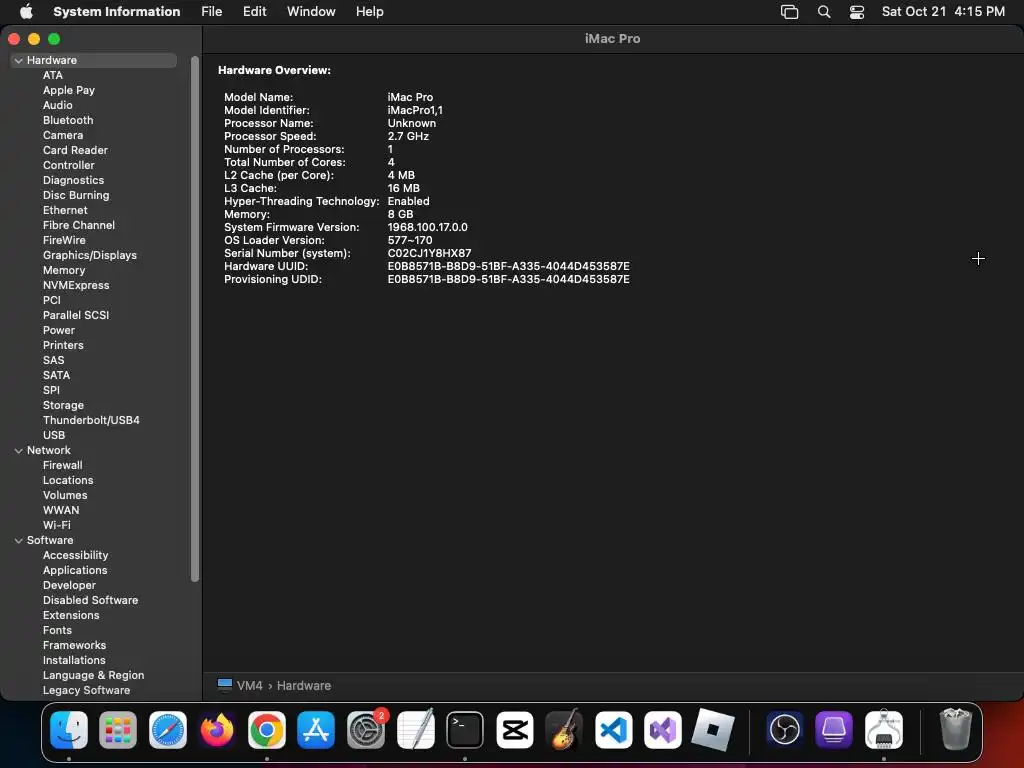The image size is (1024, 768).
Task: Launch Safari from the Dock
Action: (x=168, y=729)
